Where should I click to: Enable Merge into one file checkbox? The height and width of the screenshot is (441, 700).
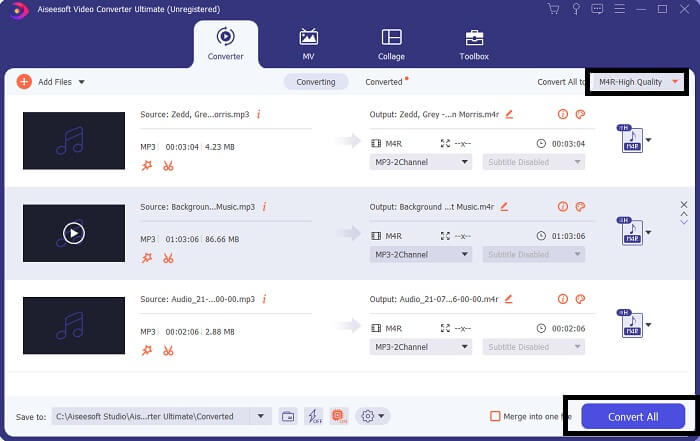495,416
